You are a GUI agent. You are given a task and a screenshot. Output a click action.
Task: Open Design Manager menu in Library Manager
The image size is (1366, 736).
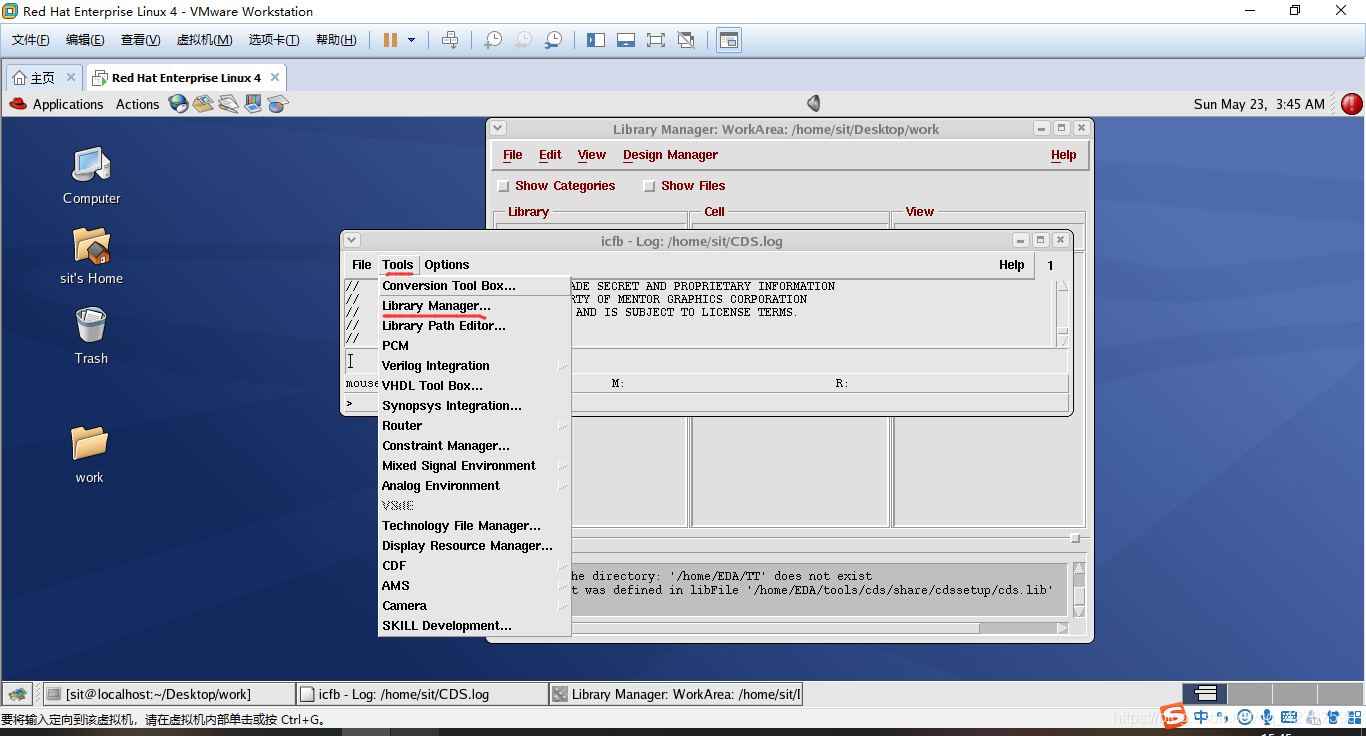pyautogui.click(x=670, y=155)
